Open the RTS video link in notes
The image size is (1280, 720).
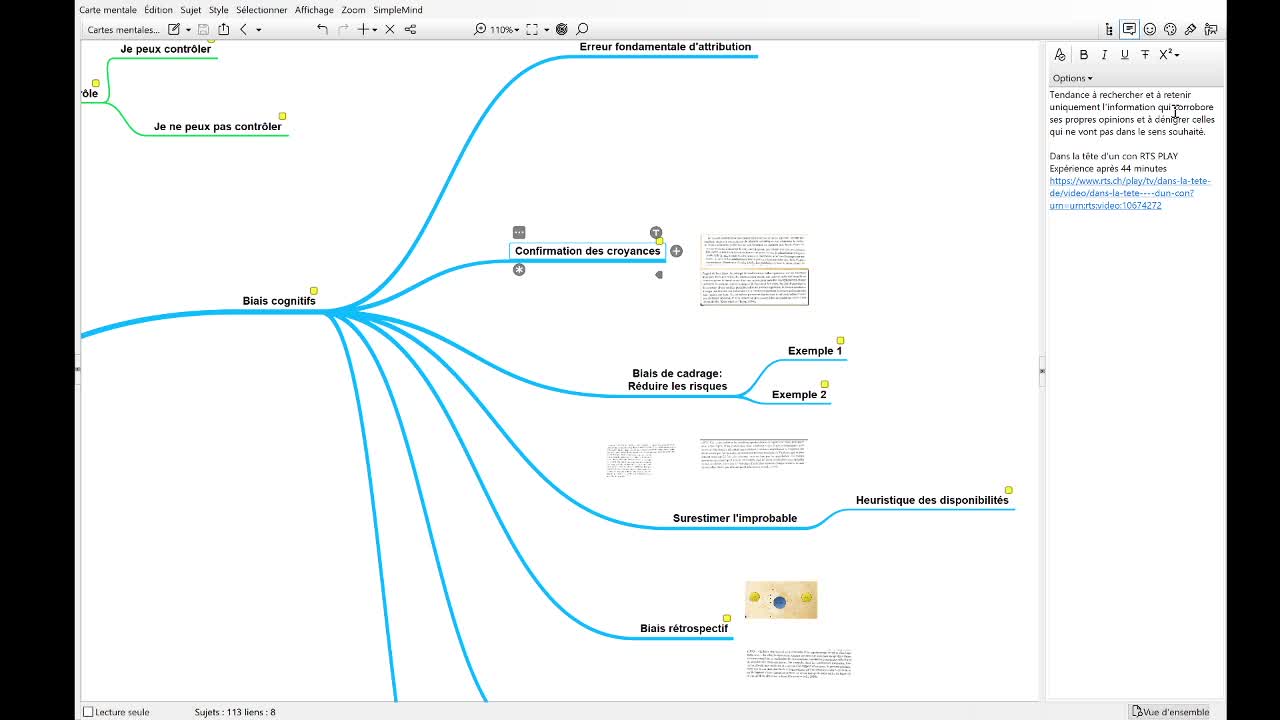(1129, 193)
